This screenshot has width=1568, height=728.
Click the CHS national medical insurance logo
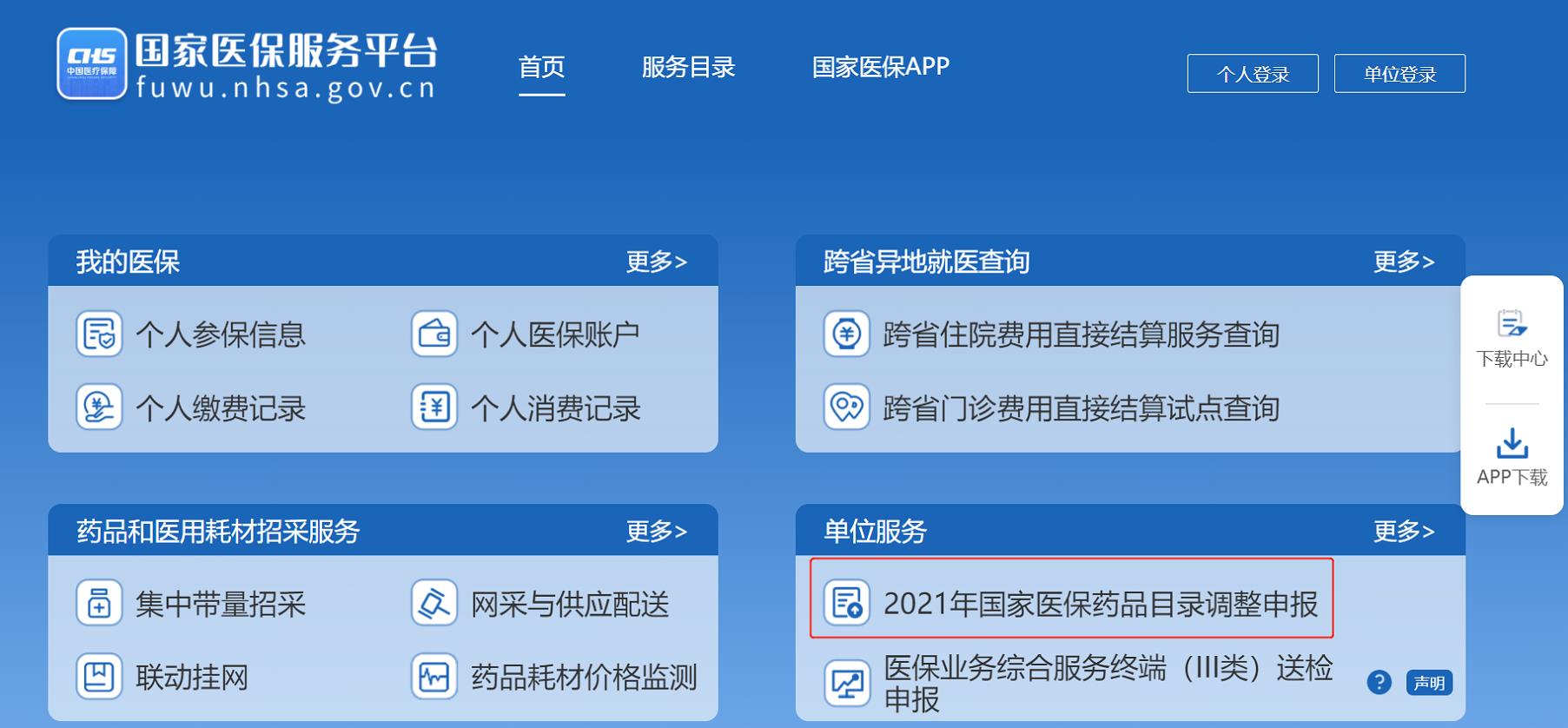click(x=92, y=63)
